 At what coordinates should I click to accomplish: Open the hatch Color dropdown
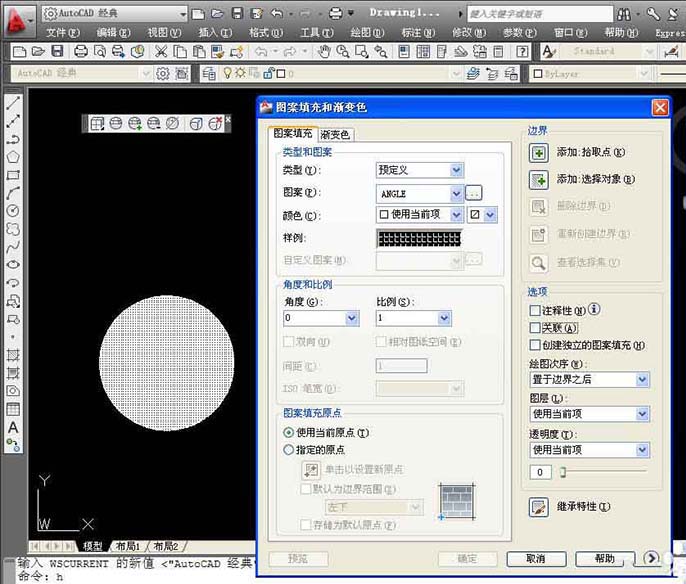point(420,214)
